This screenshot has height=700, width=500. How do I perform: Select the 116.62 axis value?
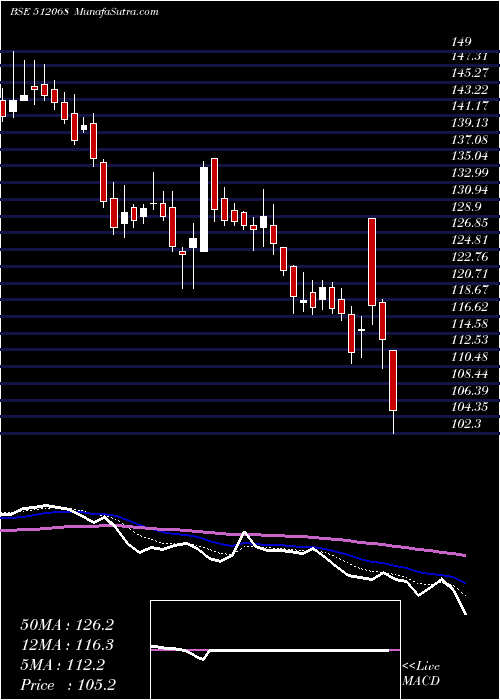click(470, 307)
